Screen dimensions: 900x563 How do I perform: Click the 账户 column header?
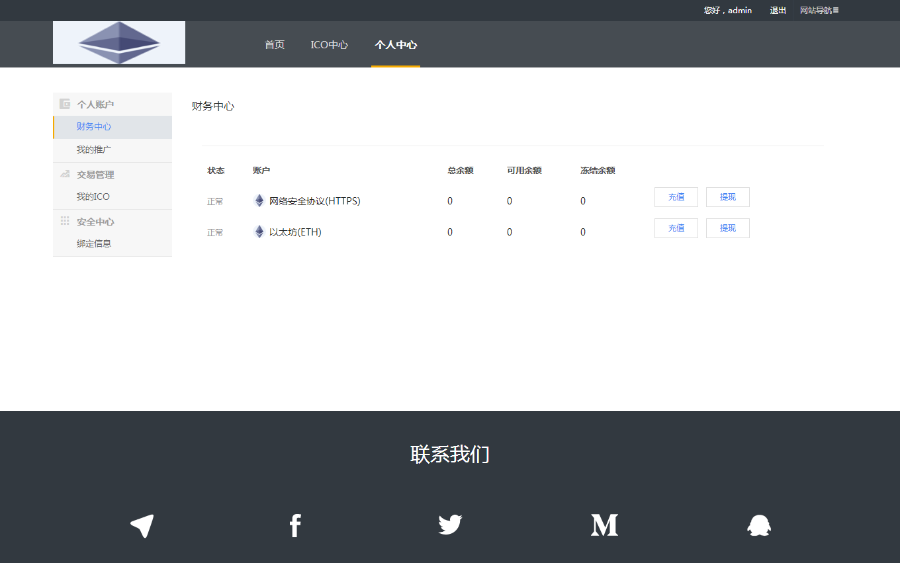click(x=261, y=170)
